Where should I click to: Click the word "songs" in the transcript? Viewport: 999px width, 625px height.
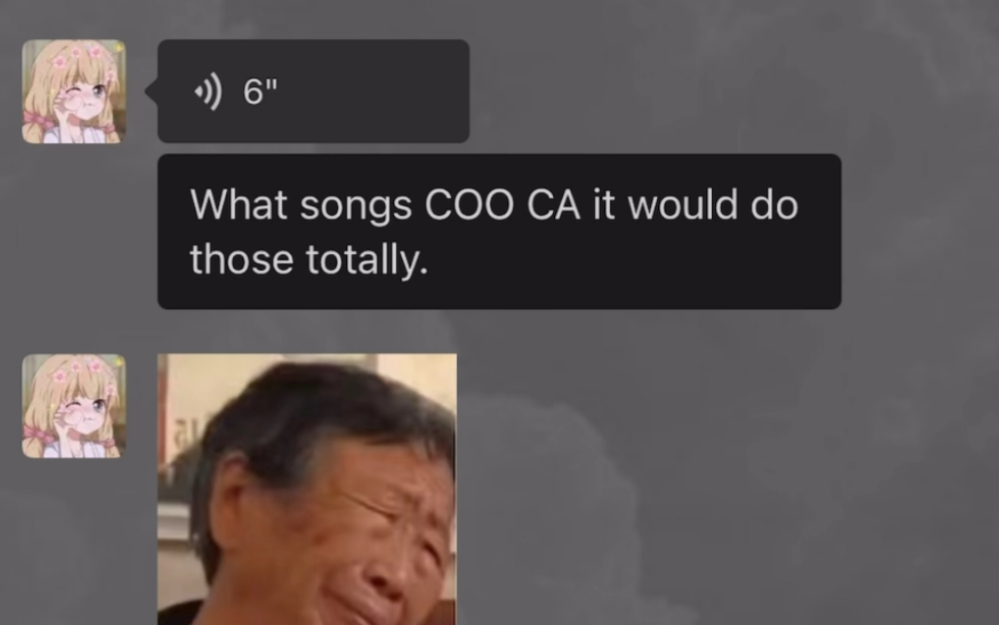(356, 206)
